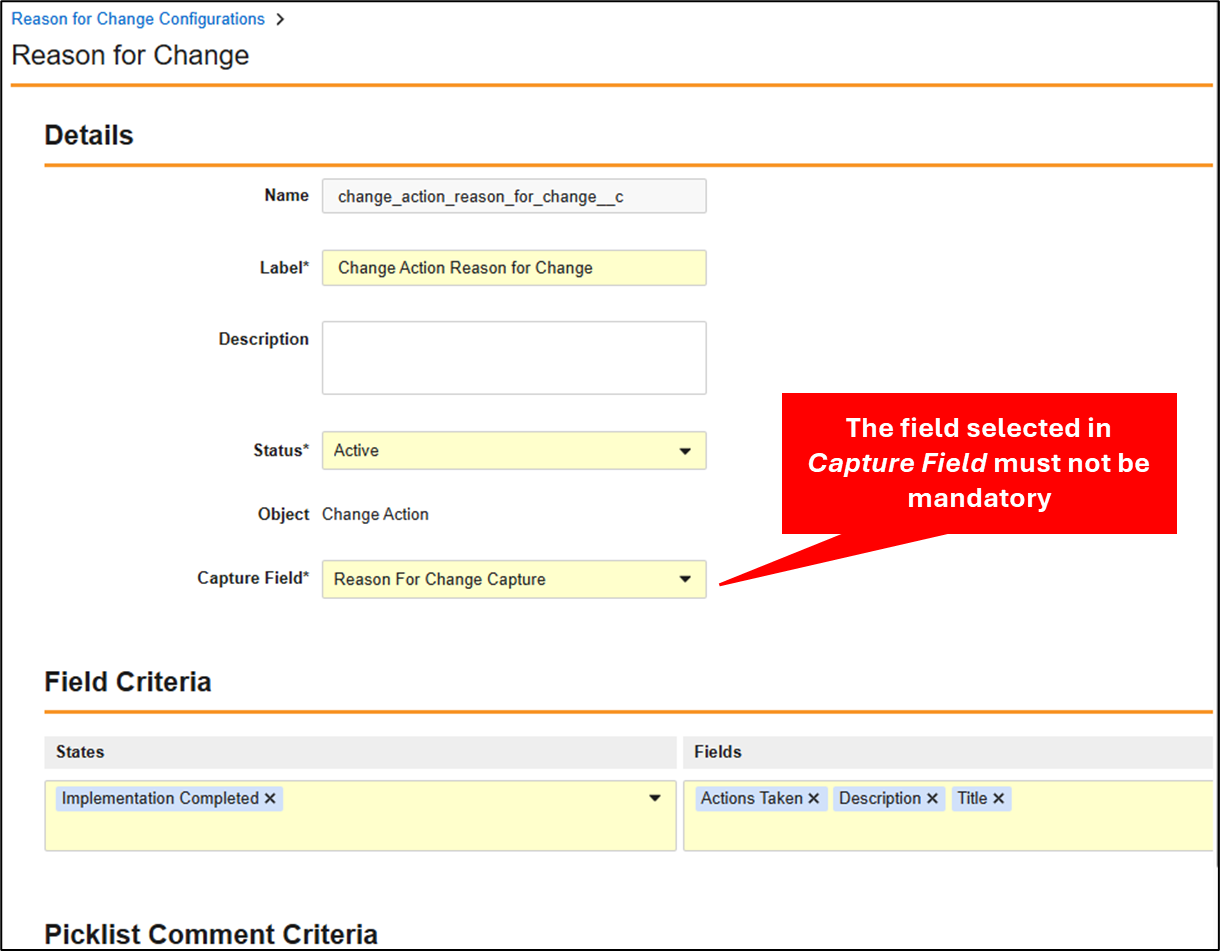Remove the Implementation Completed state tag
This screenshot has height=951, width=1220.
tap(270, 799)
